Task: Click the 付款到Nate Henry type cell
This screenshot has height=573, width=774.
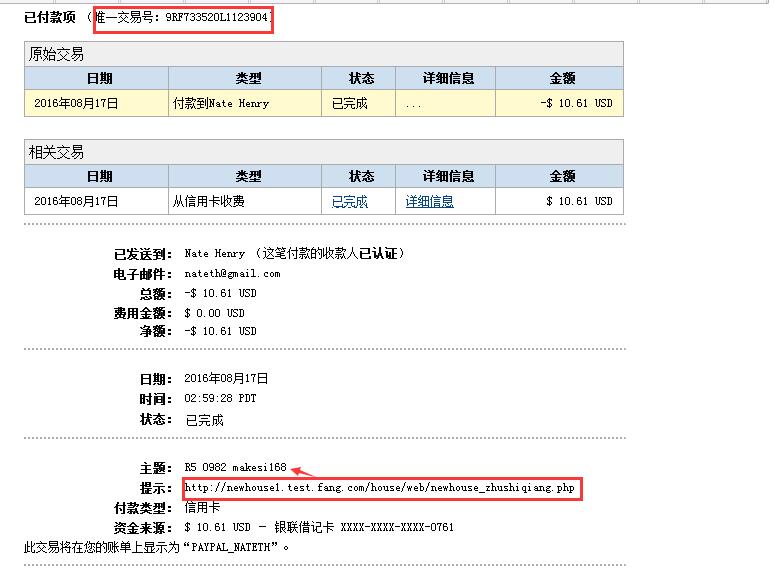Action: click(x=221, y=103)
